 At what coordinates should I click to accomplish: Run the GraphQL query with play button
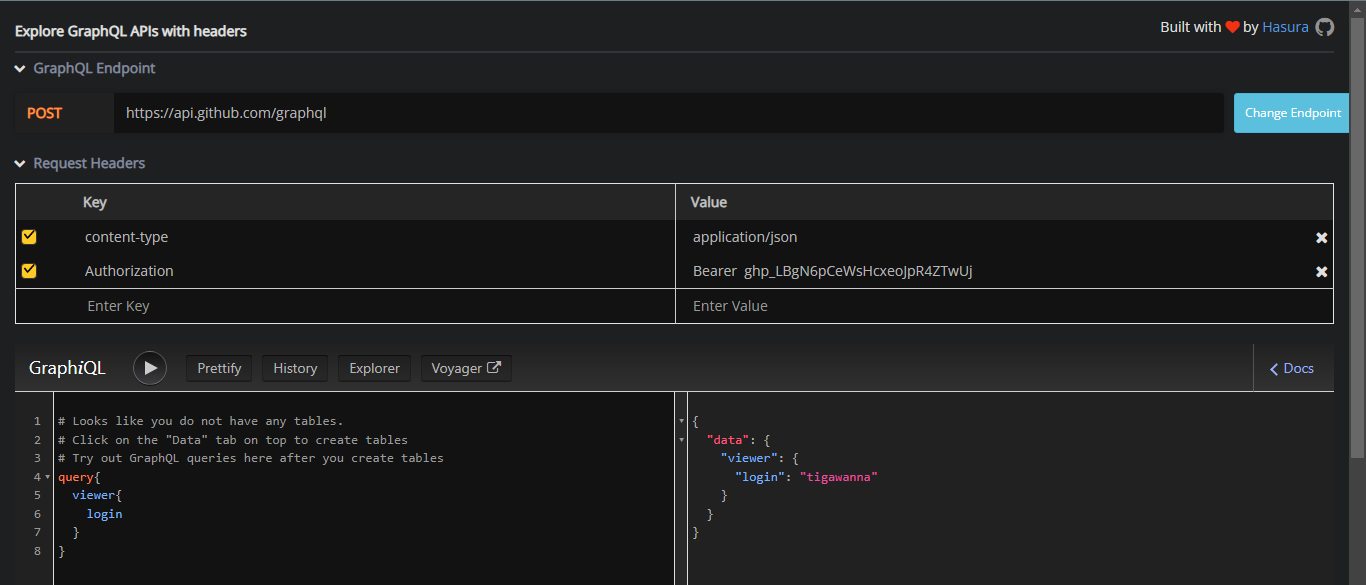click(149, 368)
